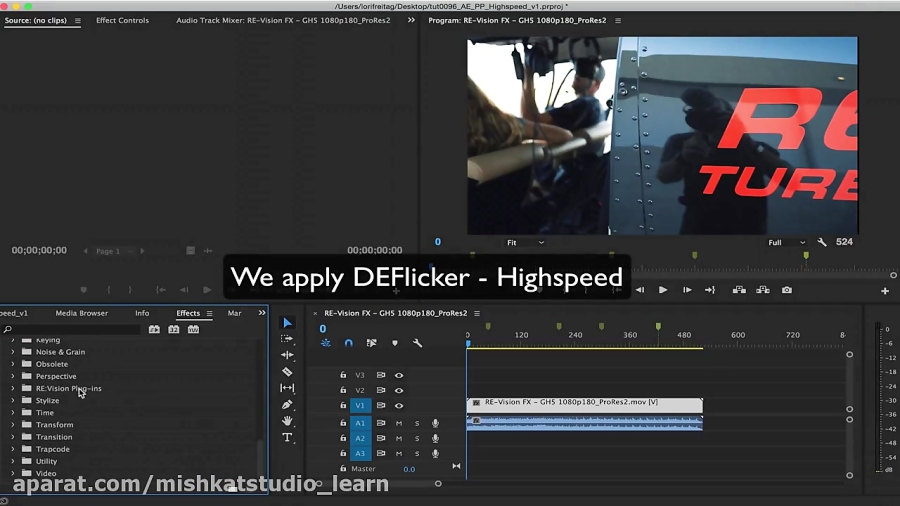Viewport: 900px width, 506px height.
Task: Select the Selection arrow tool
Action: coord(288,323)
